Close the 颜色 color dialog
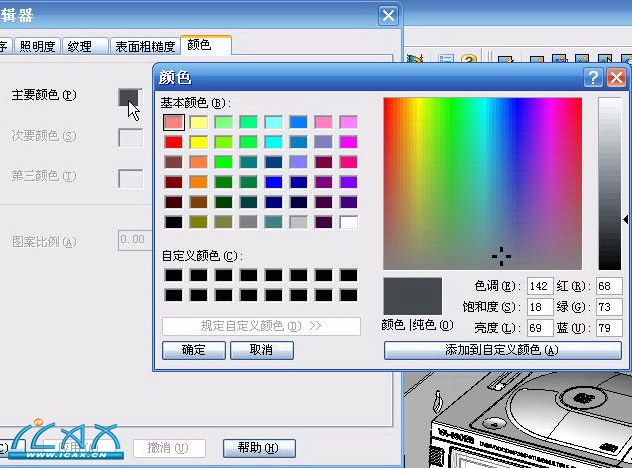Image resolution: width=632 pixels, height=468 pixels. tap(616, 77)
